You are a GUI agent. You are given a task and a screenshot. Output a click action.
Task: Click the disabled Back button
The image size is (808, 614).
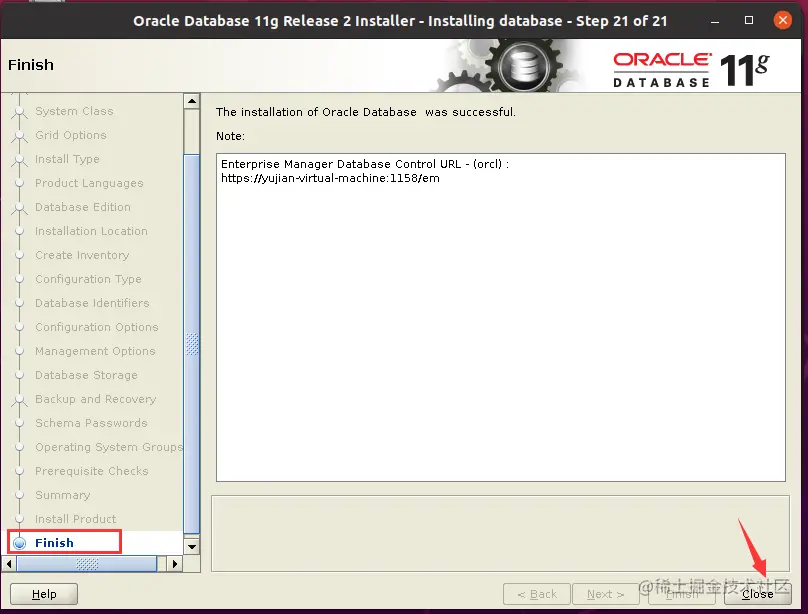click(536, 594)
